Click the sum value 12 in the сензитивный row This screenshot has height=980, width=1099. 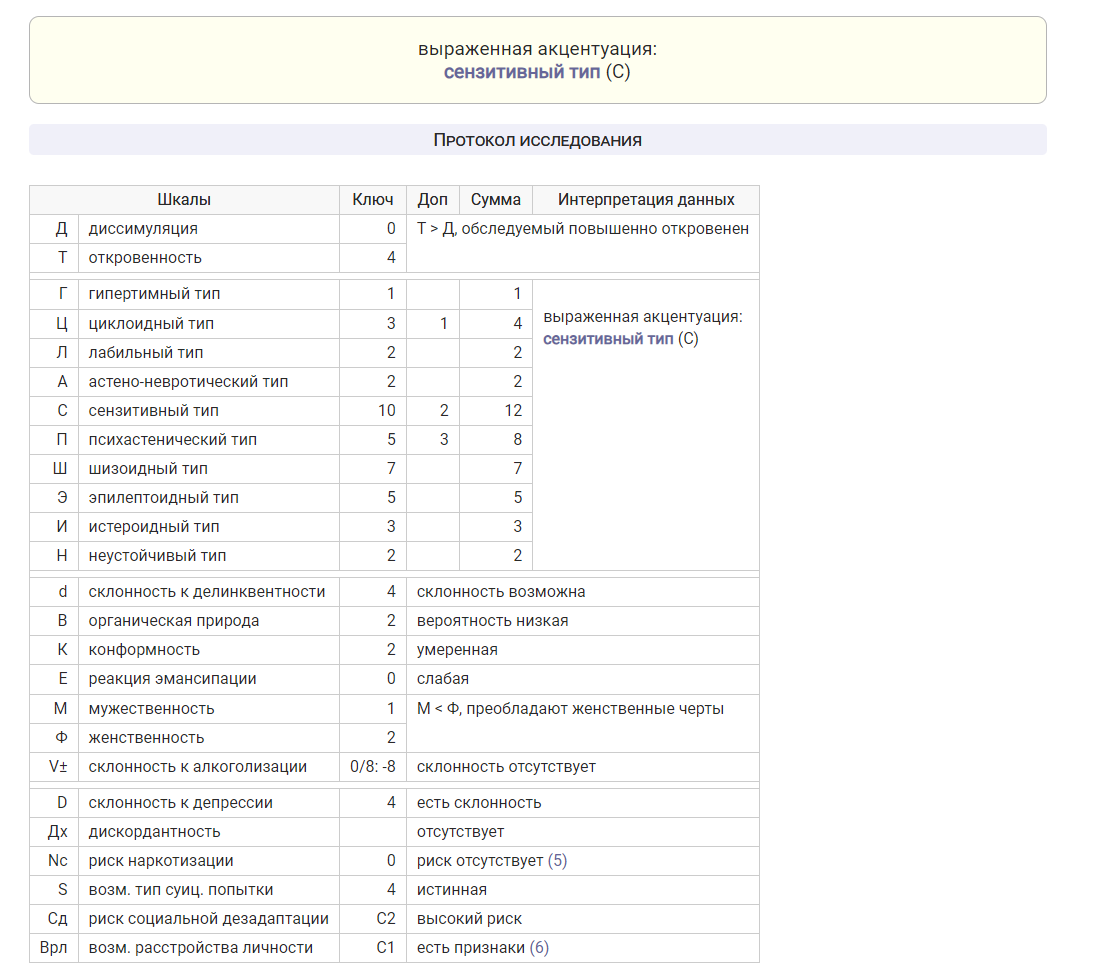point(513,411)
